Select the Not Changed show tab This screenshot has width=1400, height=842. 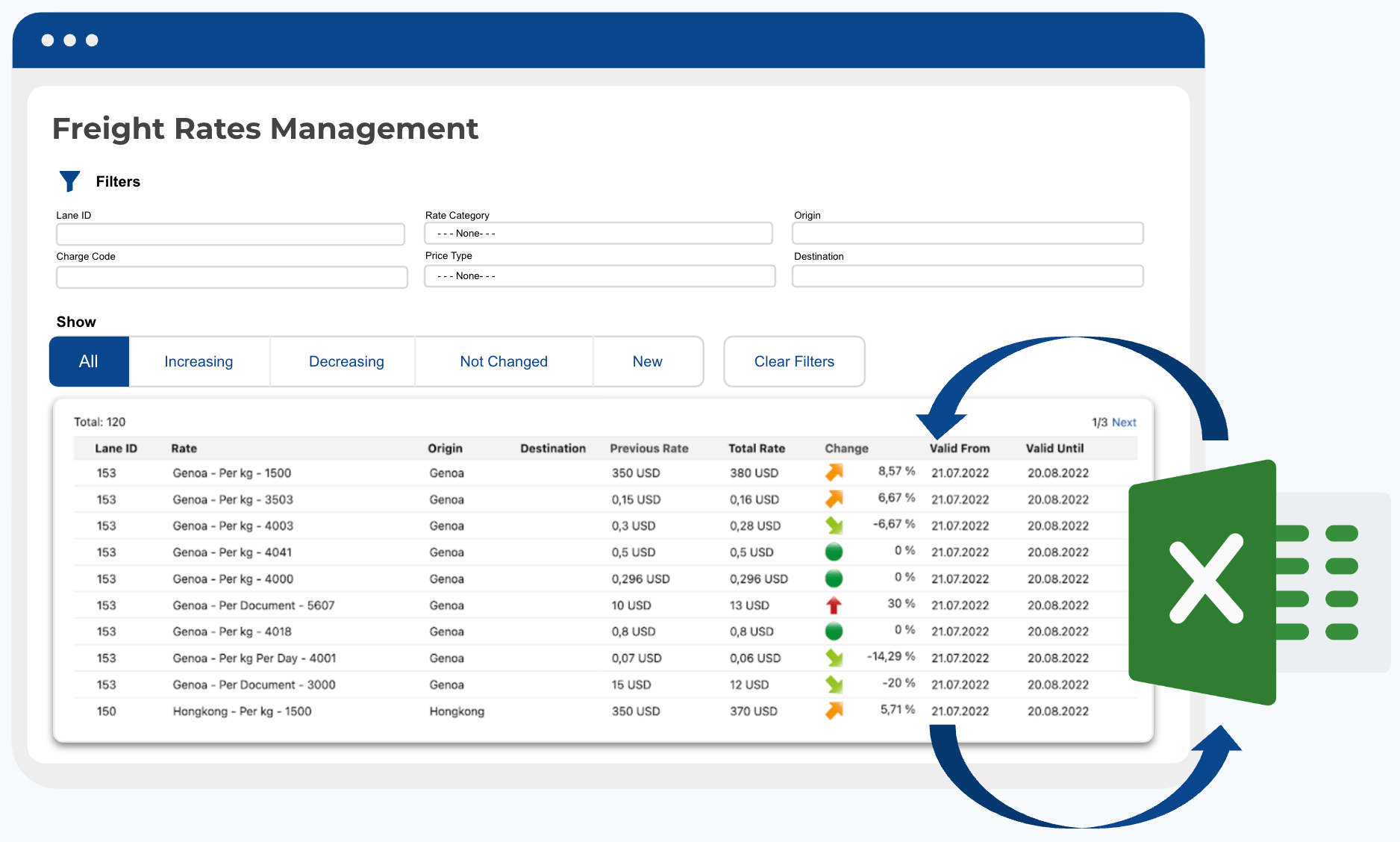pyautogui.click(x=504, y=361)
